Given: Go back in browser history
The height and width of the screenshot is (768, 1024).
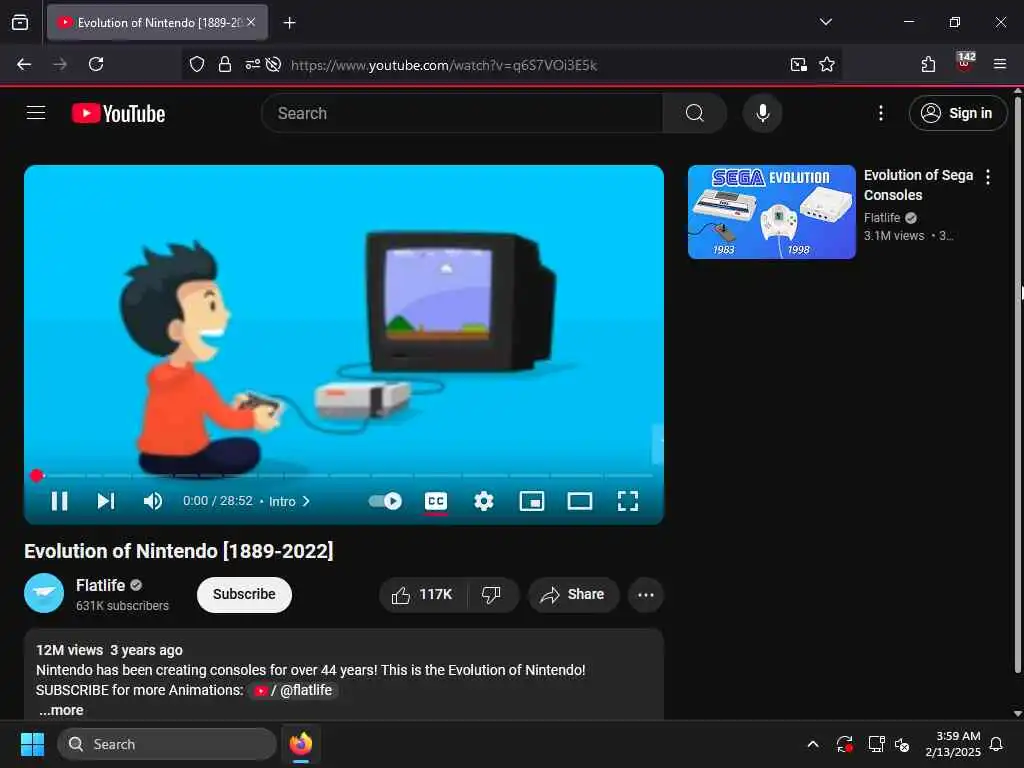Looking at the screenshot, I should (24, 64).
